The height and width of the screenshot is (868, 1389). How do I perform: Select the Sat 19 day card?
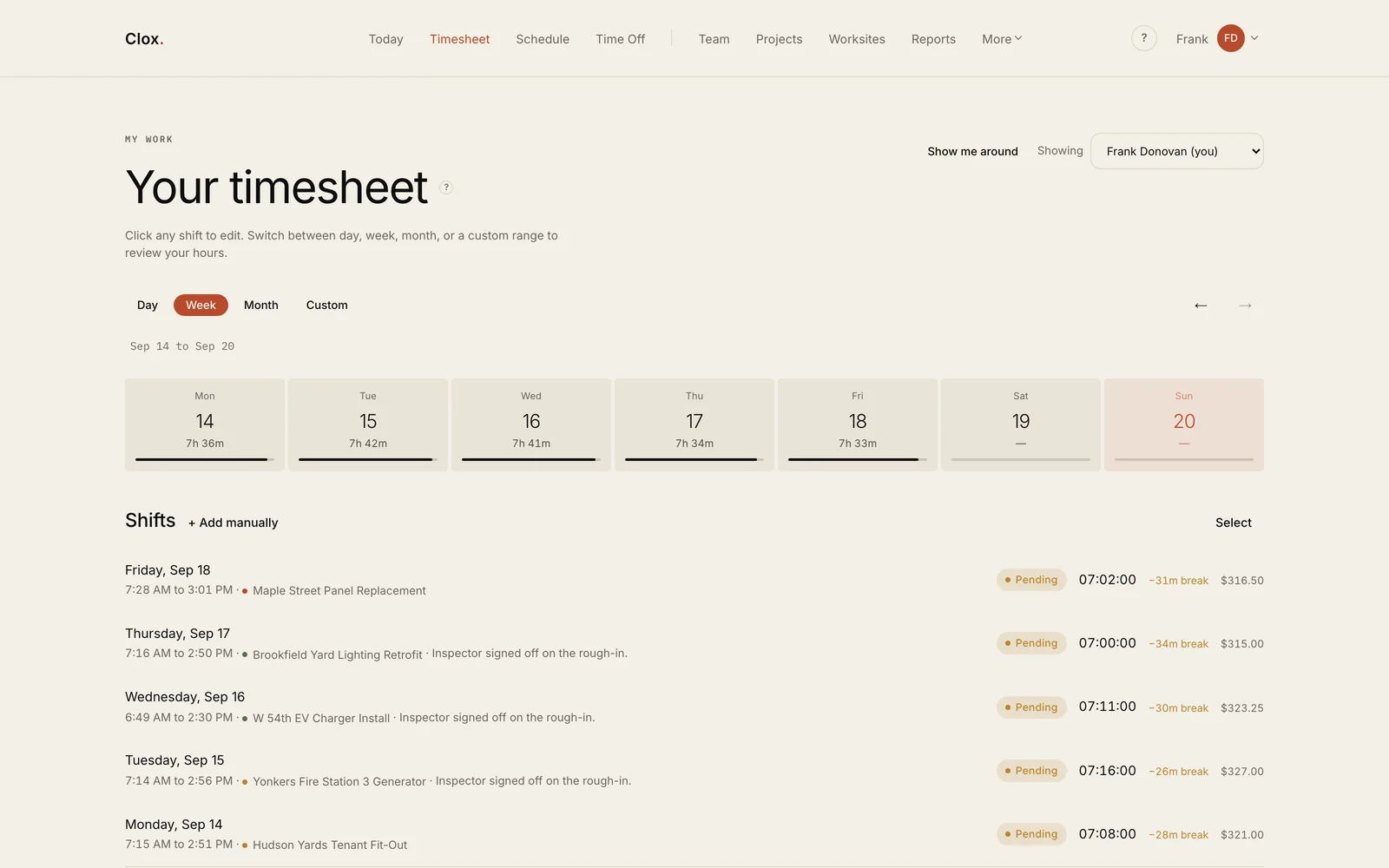click(x=1021, y=424)
